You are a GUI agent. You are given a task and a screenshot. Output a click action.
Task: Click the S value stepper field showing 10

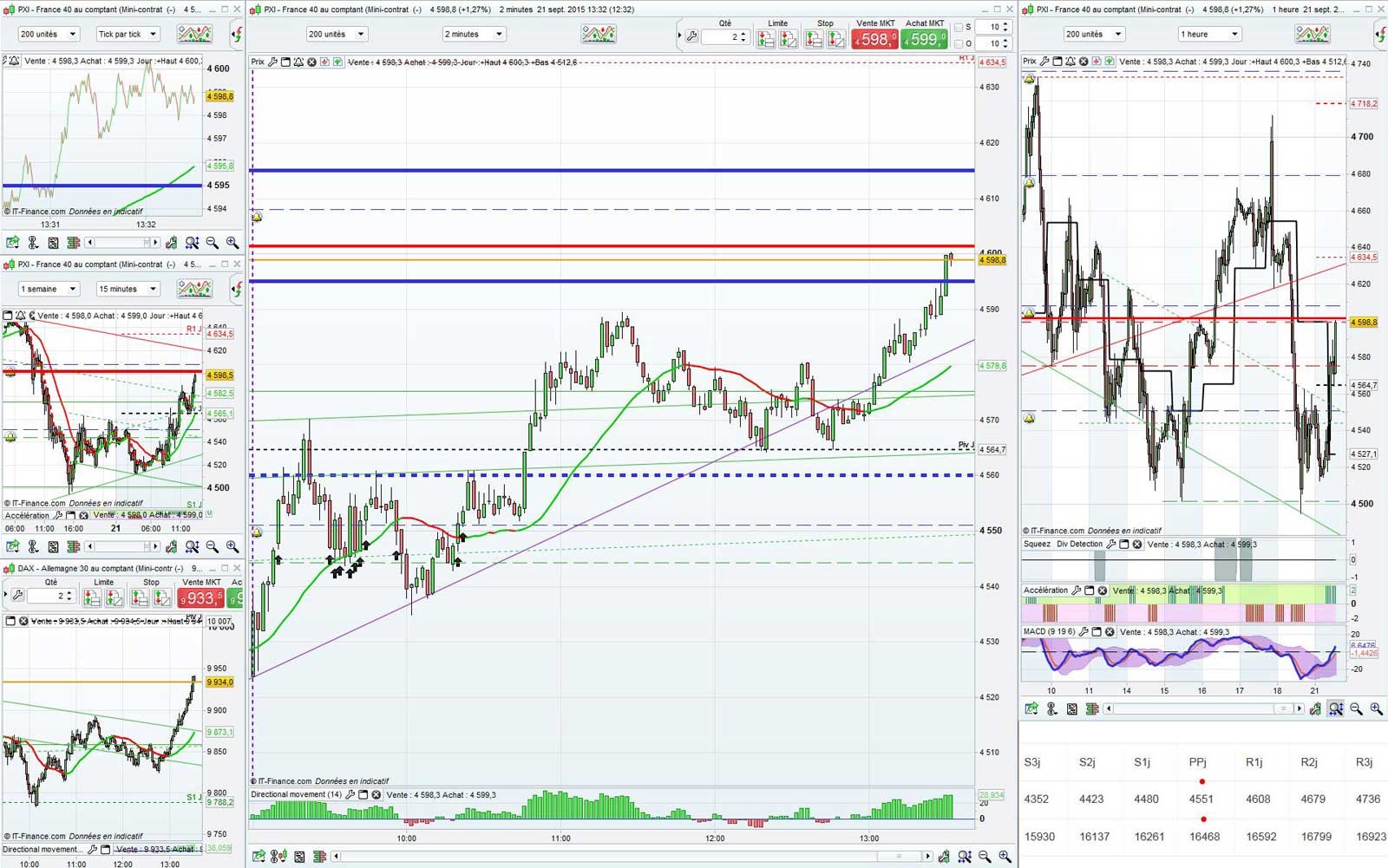(993, 27)
